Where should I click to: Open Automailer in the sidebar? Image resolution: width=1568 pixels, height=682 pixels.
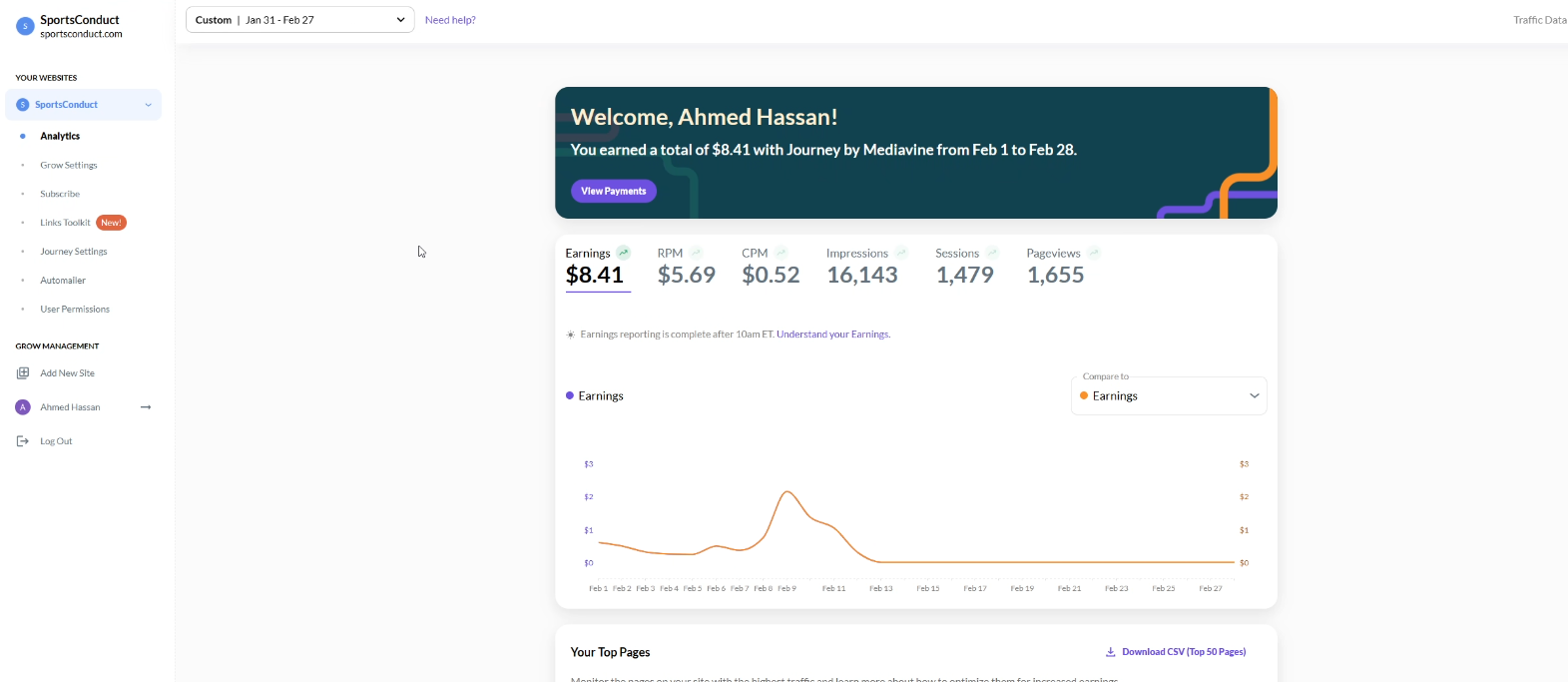pos(63,281)
